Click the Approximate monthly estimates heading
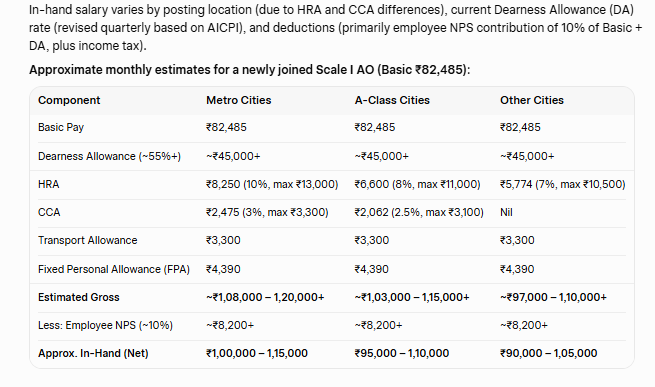The image size is (655, 387). coord(249,70)
